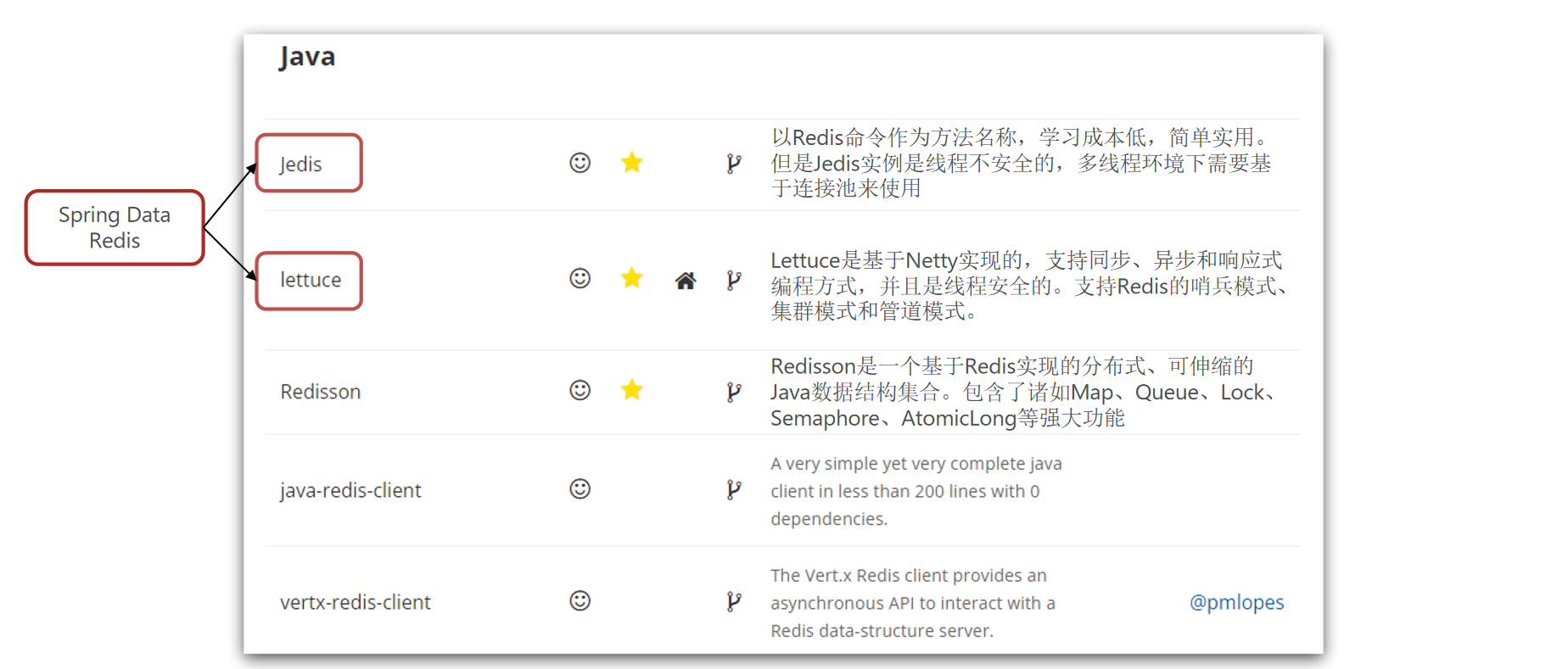The height and width of the screenshot is (669, 1568).
Task: Open the fork icon in the lettuce row
Action: [x=734, y=281]
